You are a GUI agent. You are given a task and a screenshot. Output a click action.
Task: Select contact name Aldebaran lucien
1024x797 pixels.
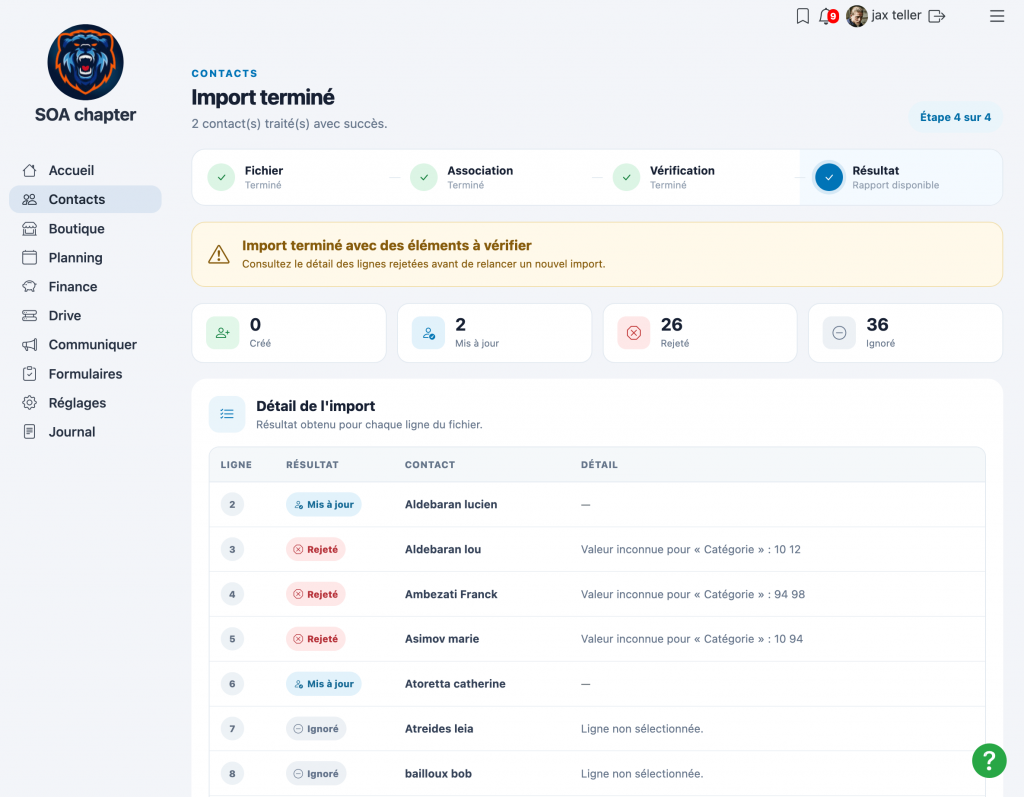point(451,504)
